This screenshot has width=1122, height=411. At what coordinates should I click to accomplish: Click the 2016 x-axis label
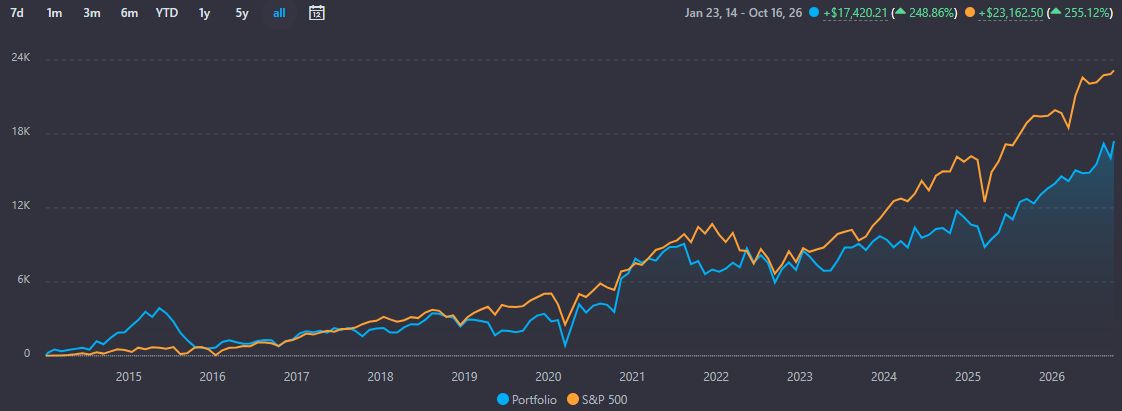pos(213,377)
